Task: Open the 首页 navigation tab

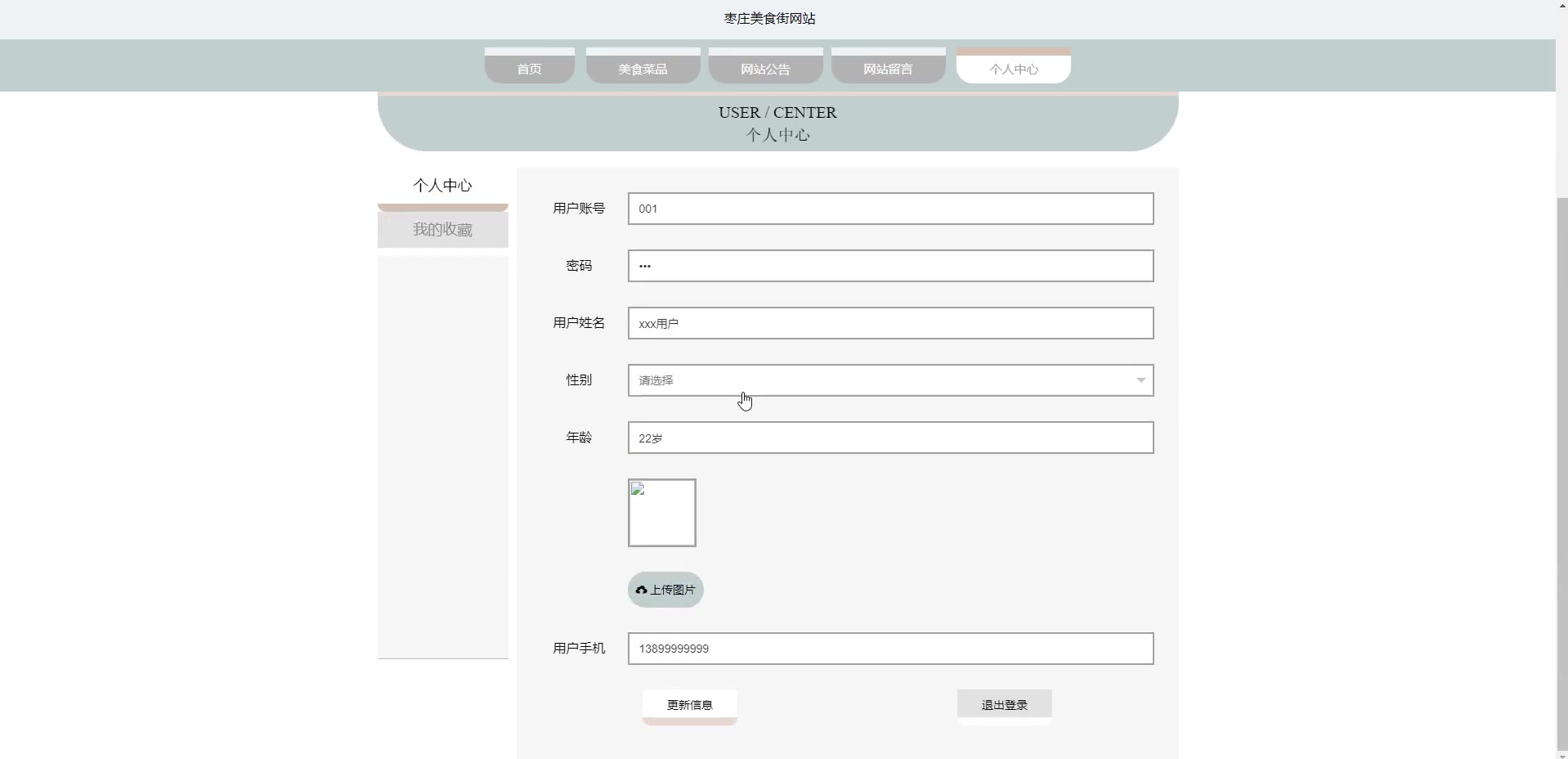Action: click(529, 65)
